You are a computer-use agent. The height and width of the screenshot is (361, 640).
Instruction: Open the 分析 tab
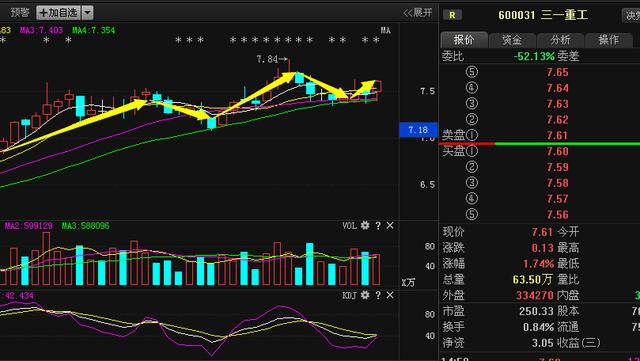point(560,40)
